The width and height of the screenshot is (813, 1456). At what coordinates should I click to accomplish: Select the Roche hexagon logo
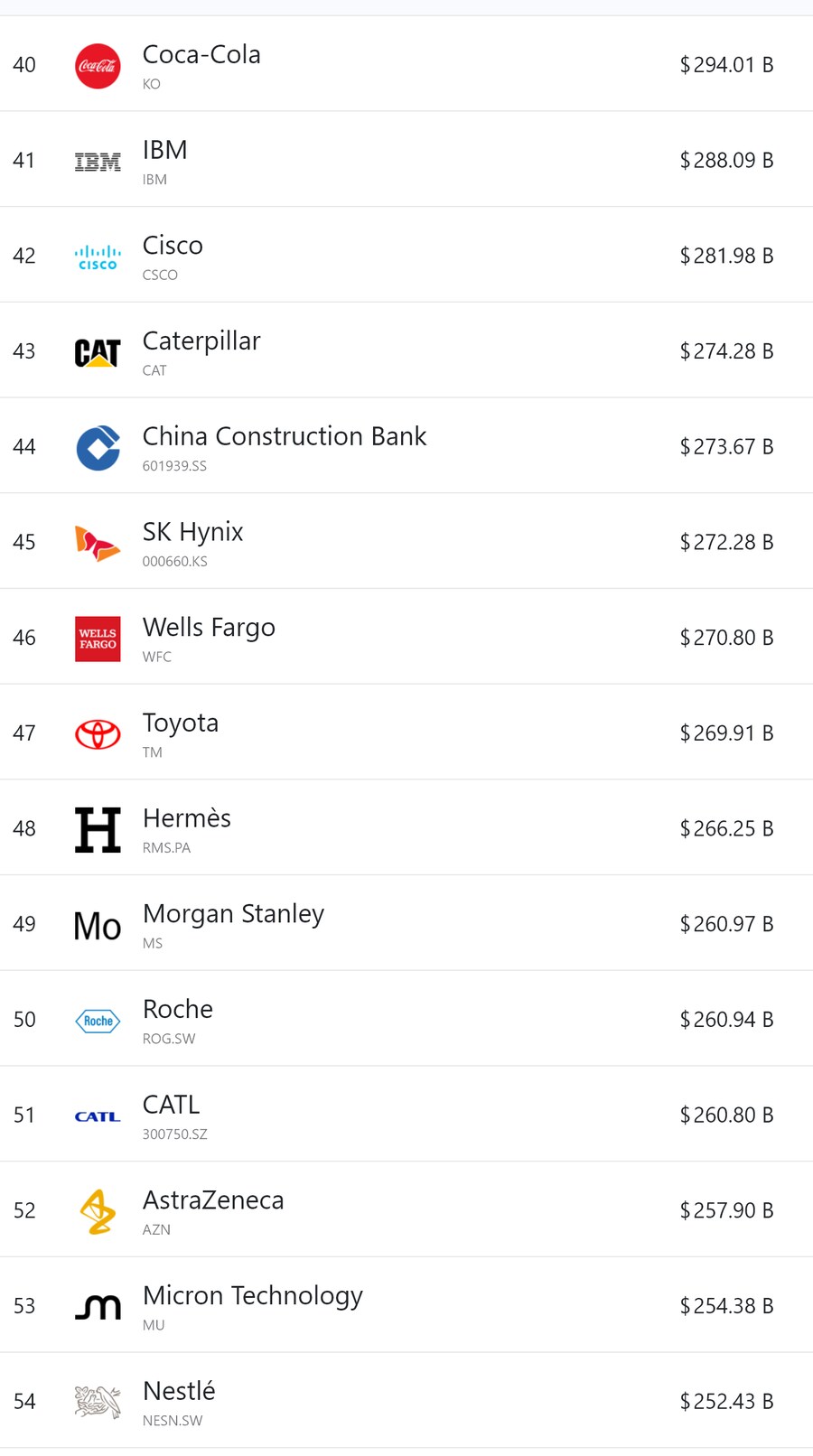click(x=98, y=1021)
